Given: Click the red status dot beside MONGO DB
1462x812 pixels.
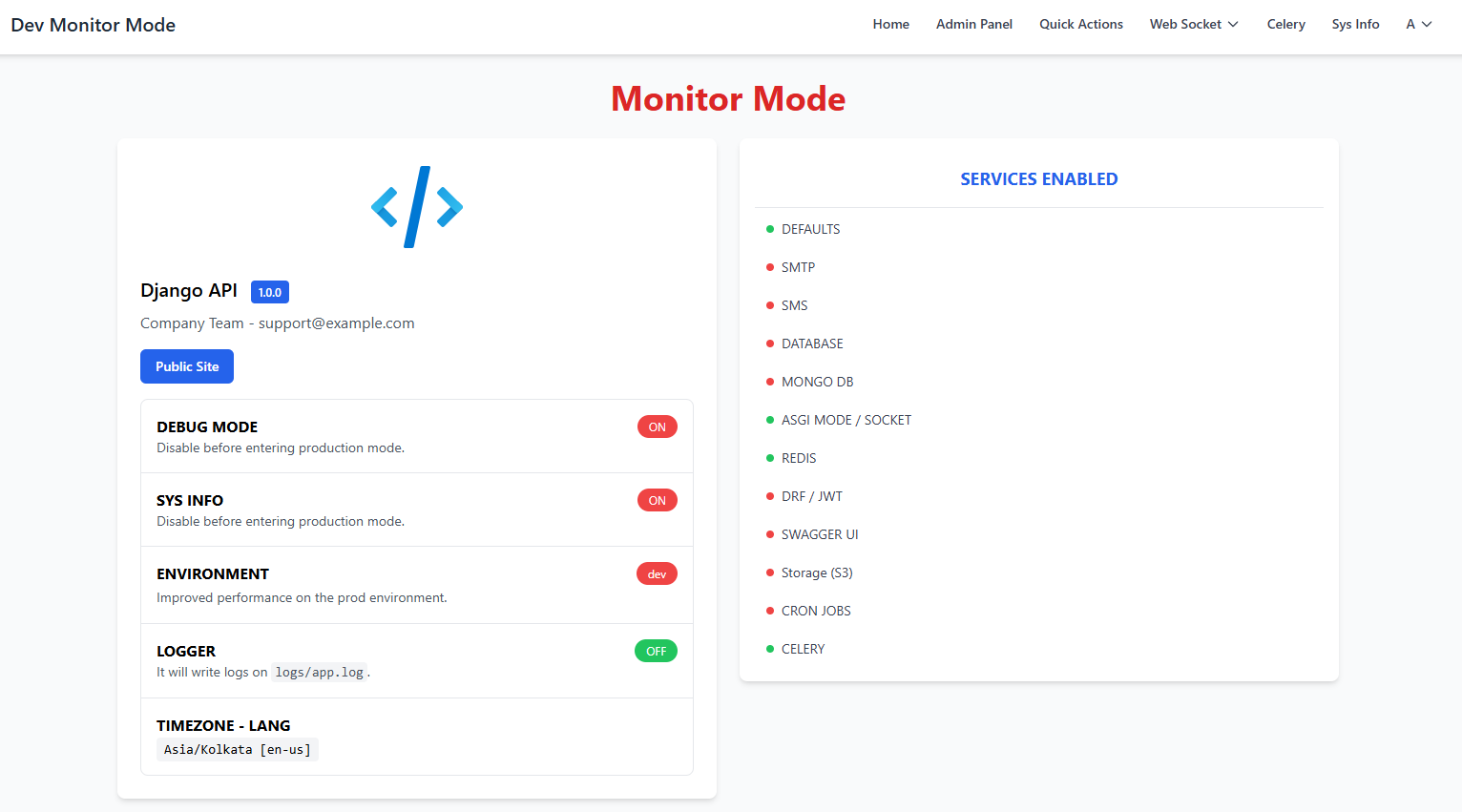Looking at the screenshot, I should [770, 382].
